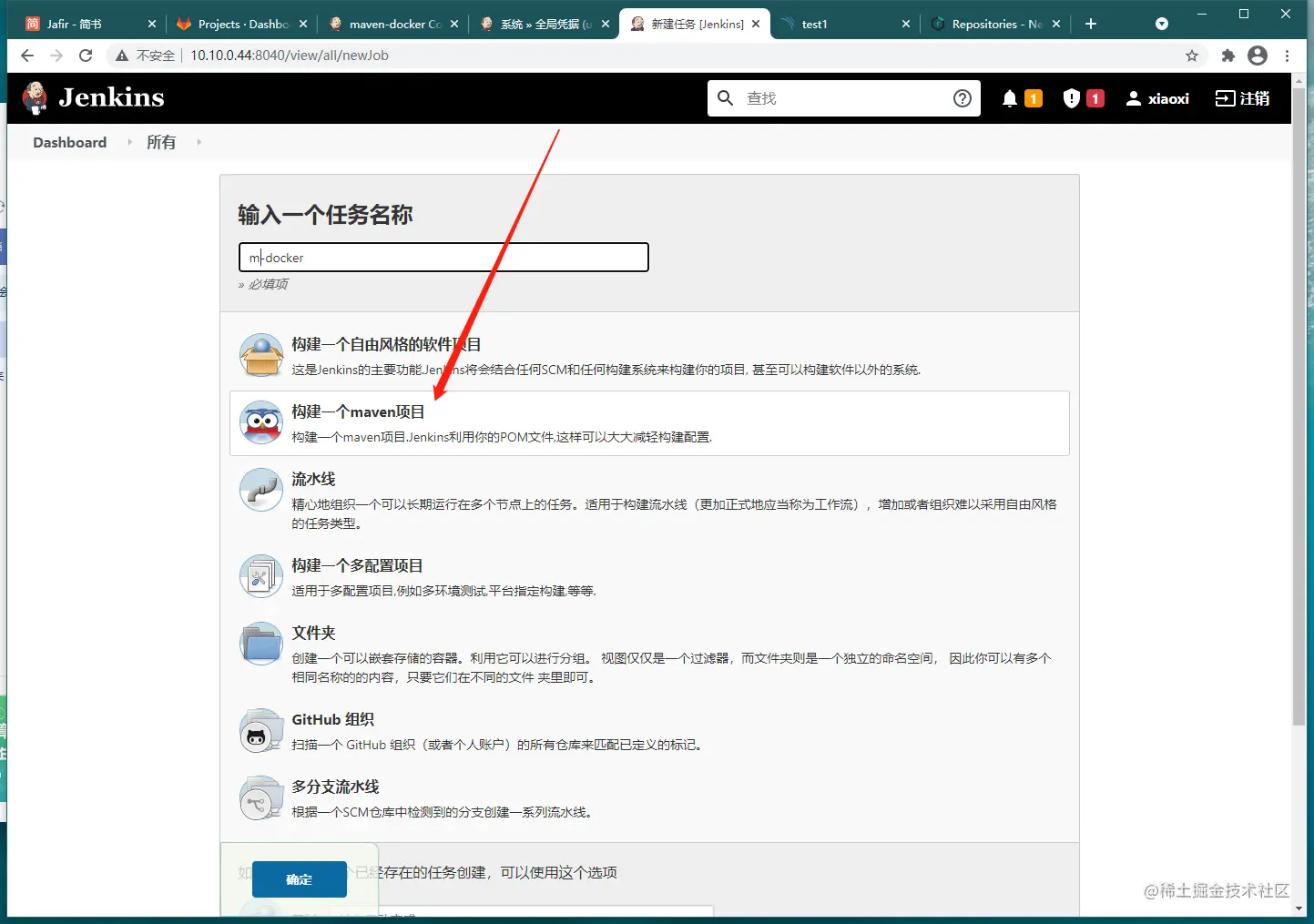Expand the 所有 breadcrumb chevron
1314x924 pixels.
click(x=199, y=142)
